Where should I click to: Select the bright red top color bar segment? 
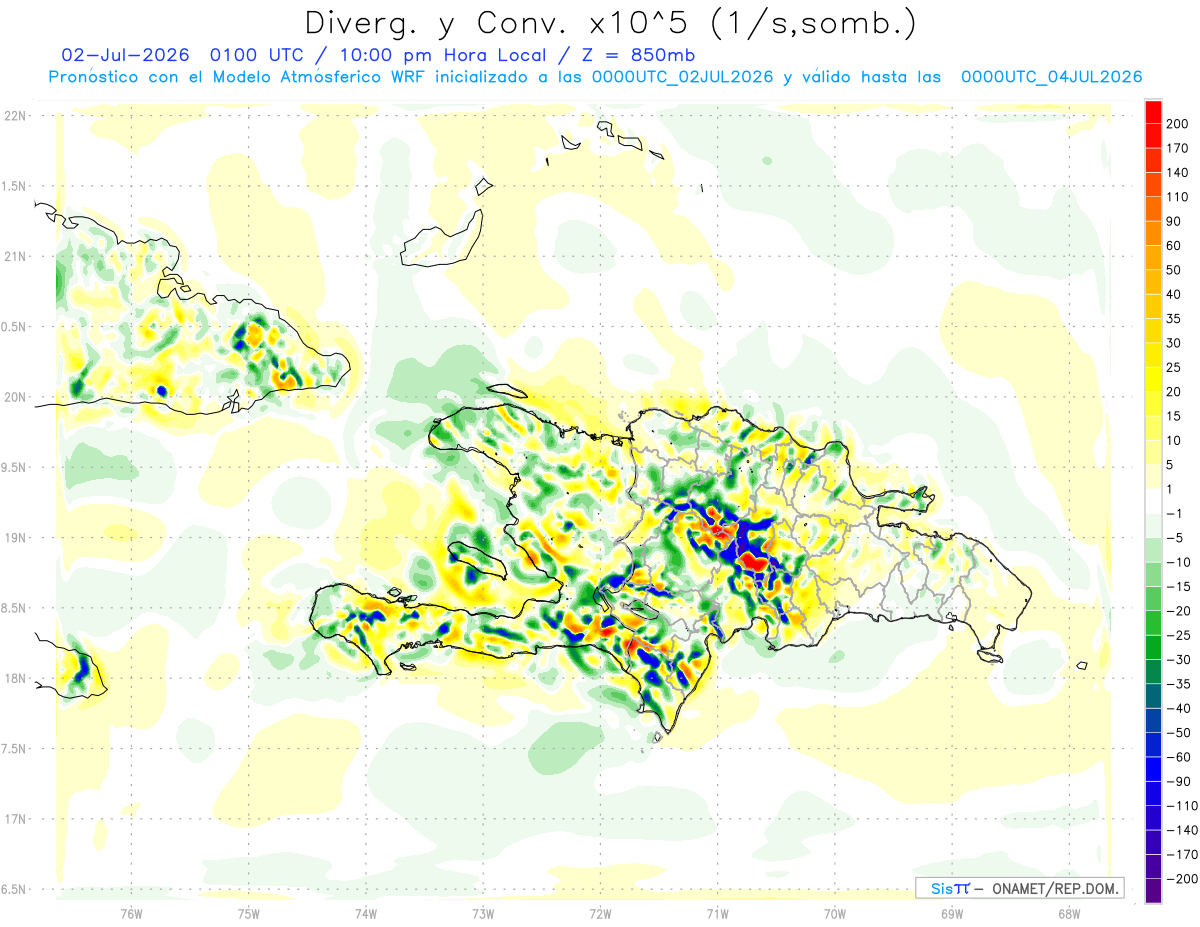[x=1153, y=111]
